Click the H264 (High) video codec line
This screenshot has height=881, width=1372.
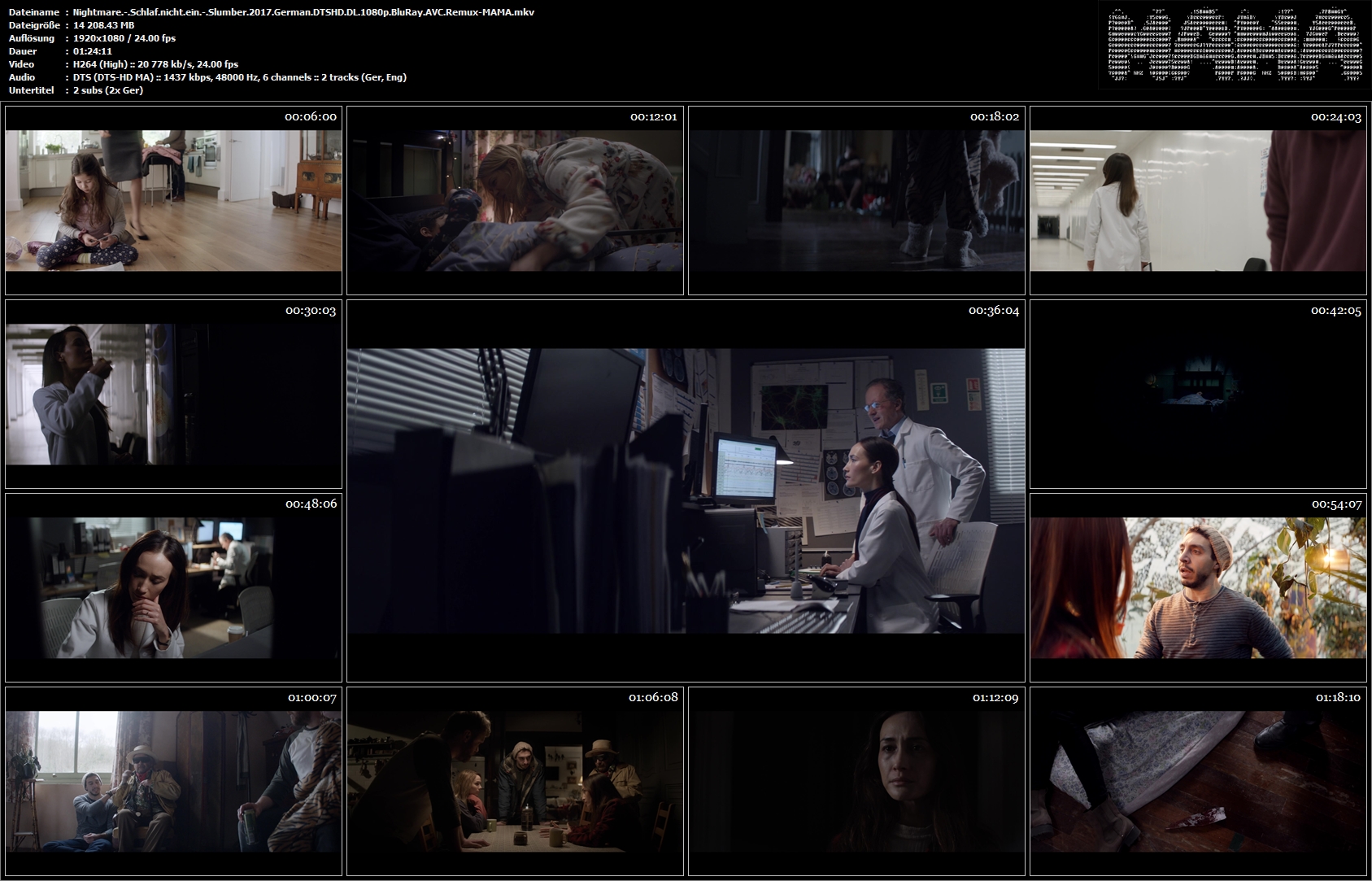pyautogui.click(x=155, y=64)
